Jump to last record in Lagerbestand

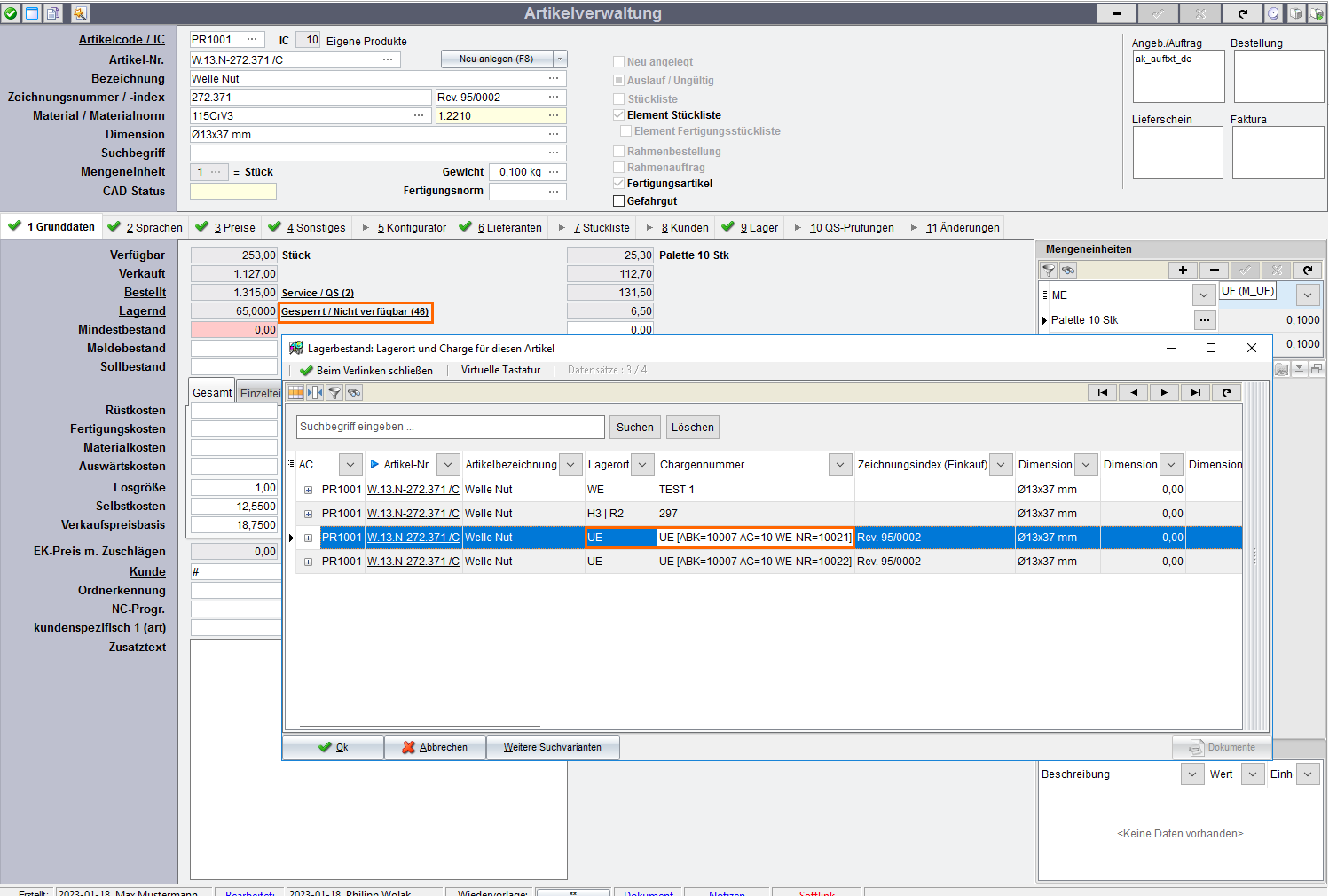tap(1195, 392)
